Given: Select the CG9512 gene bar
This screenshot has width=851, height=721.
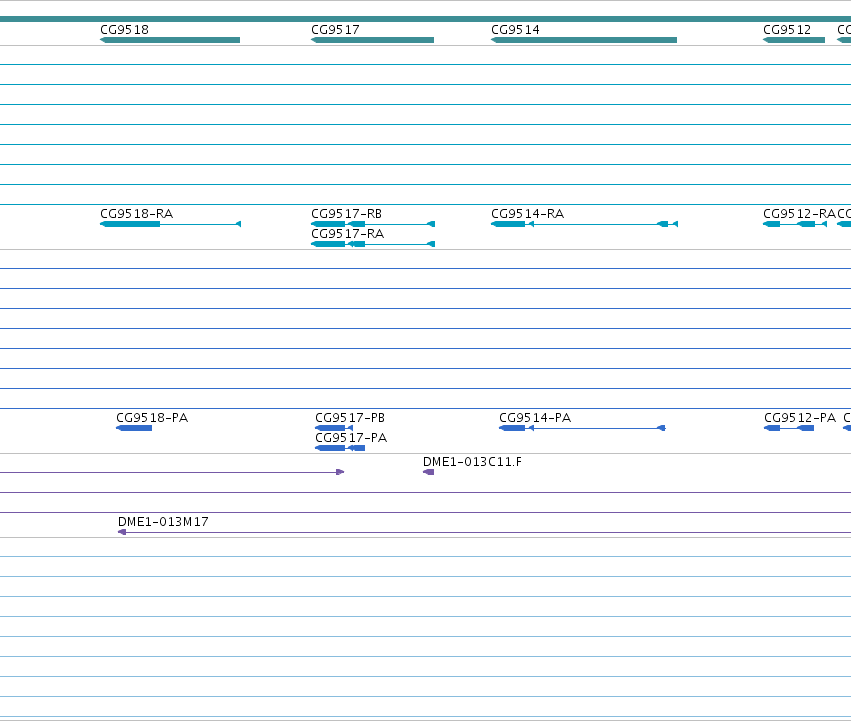Looking at the screenshot, I should coord(794,40).
